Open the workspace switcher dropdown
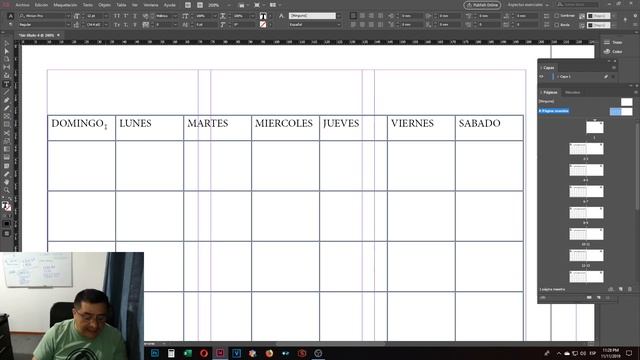The width and height of the screenshot is (640, 360). pyautogui.click(x=528, y=5)
